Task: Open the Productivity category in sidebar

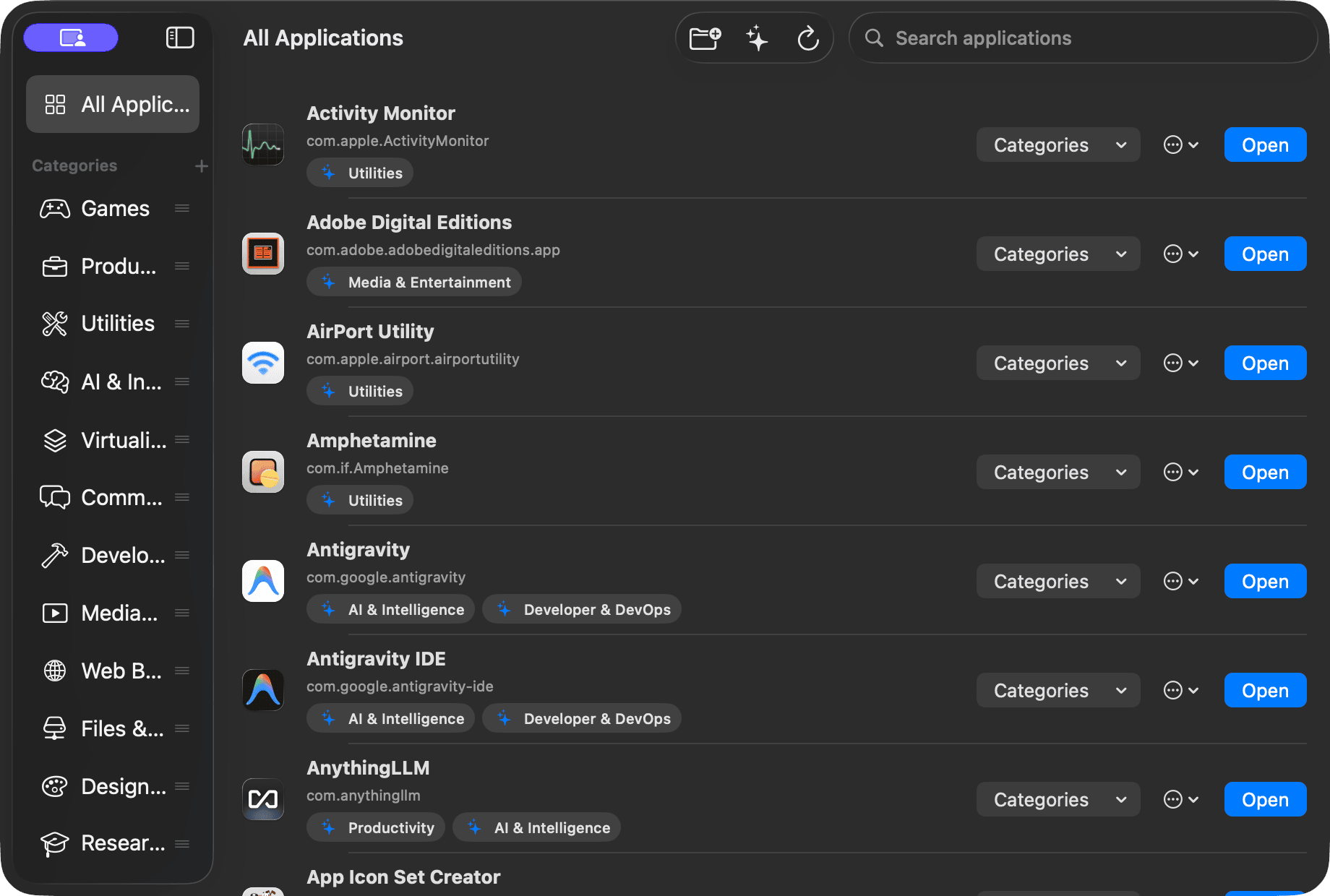Action: point(113,266)
